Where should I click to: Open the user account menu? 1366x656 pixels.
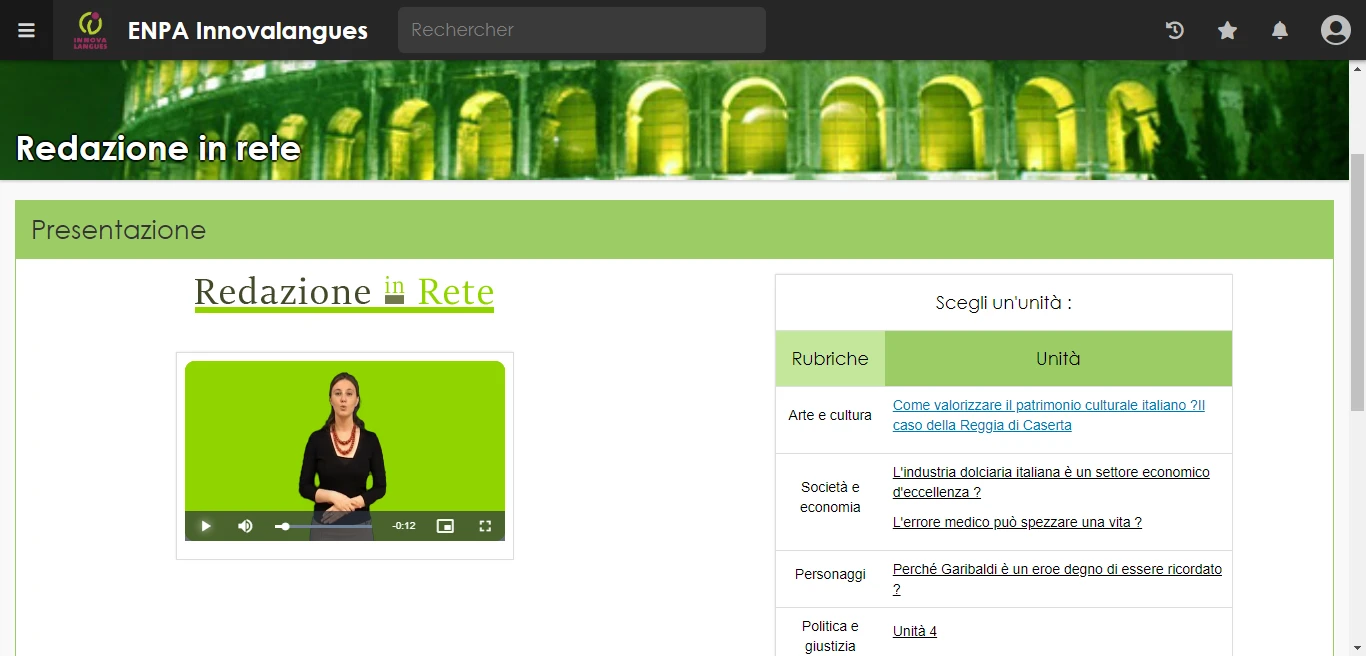[x=1335, y=30]
